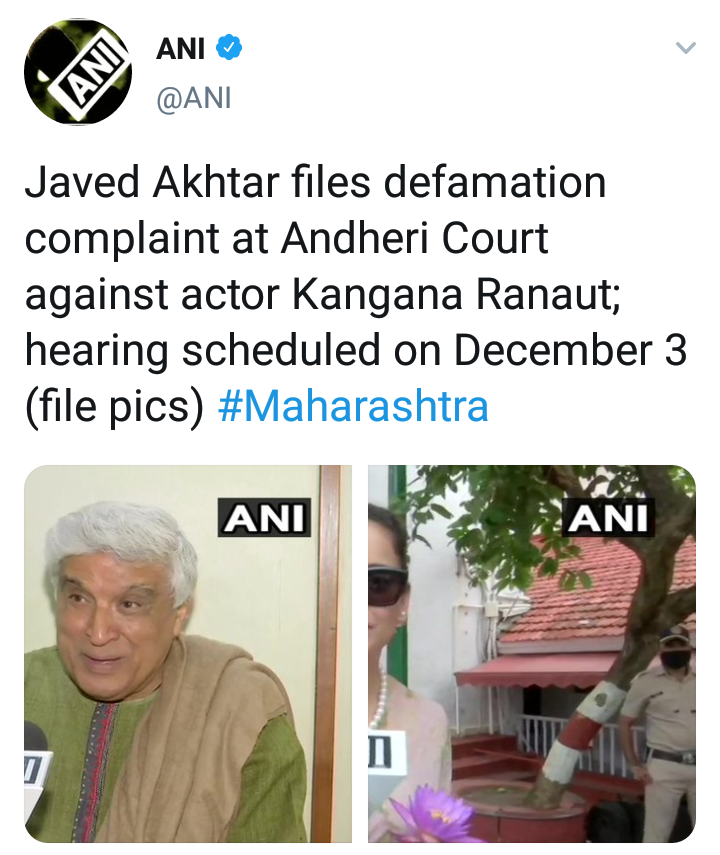Open ANI profile avatar
Viewport: 720px width, 855px height.
(77, 71)
